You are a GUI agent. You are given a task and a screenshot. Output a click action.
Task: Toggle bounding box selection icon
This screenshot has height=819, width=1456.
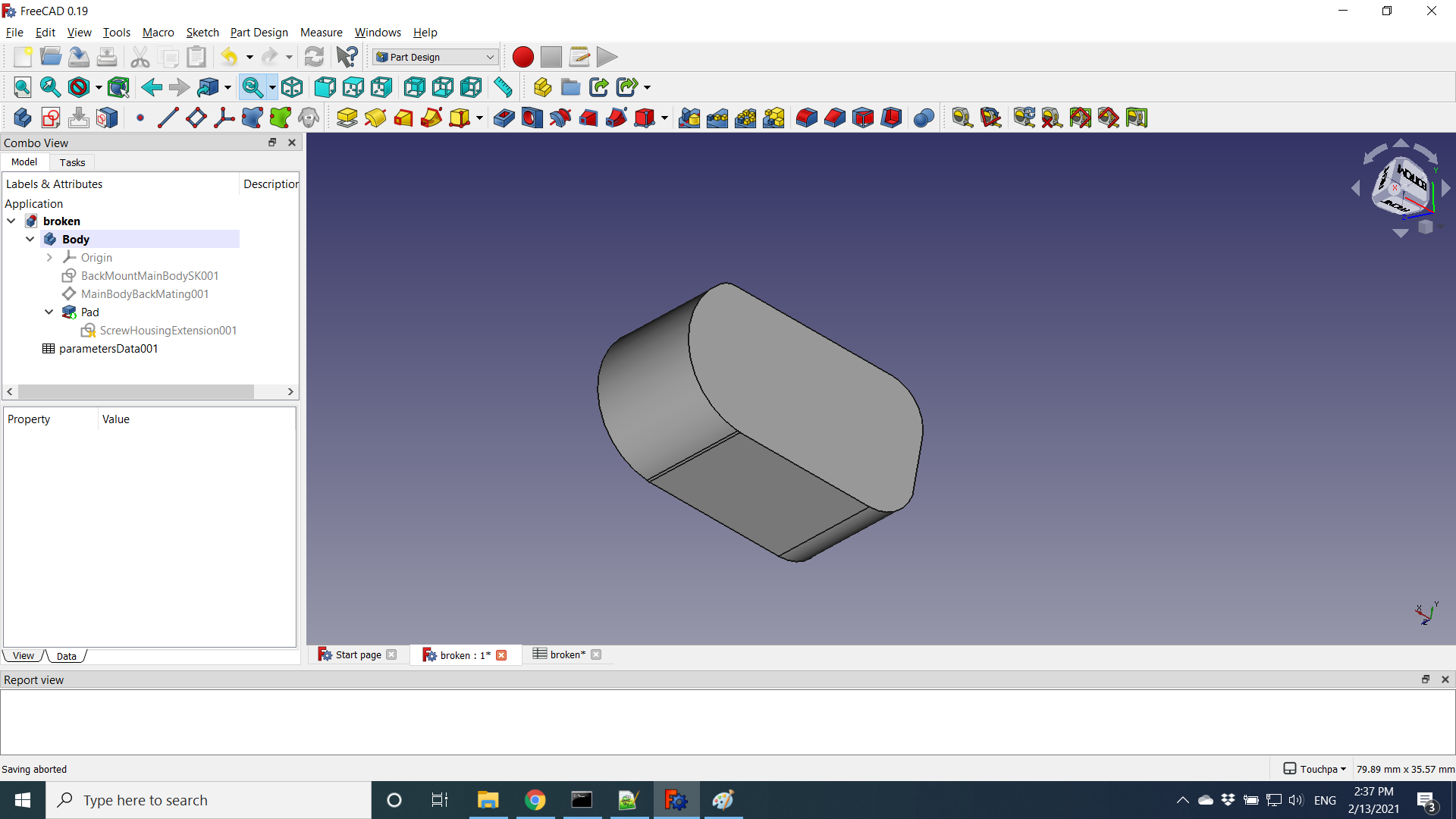[118, 87]
